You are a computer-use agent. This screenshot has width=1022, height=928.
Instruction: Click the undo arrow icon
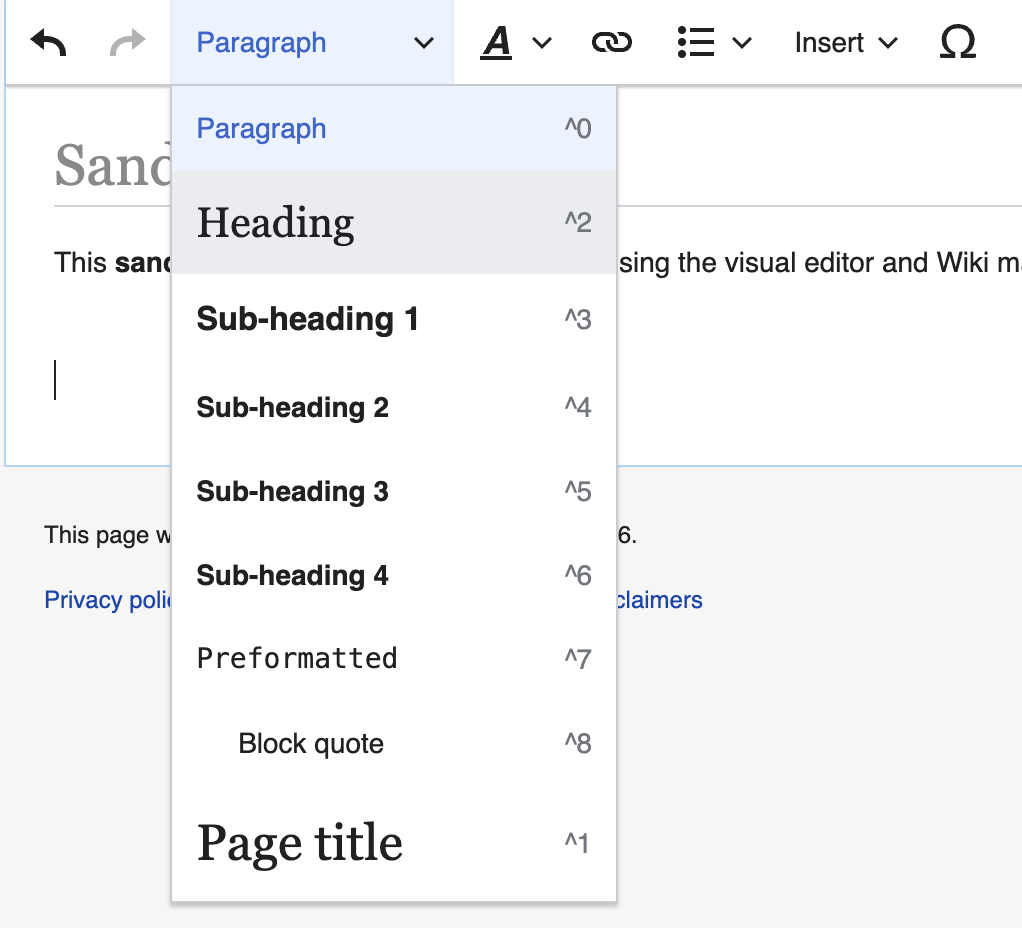[x=48, y=43]
